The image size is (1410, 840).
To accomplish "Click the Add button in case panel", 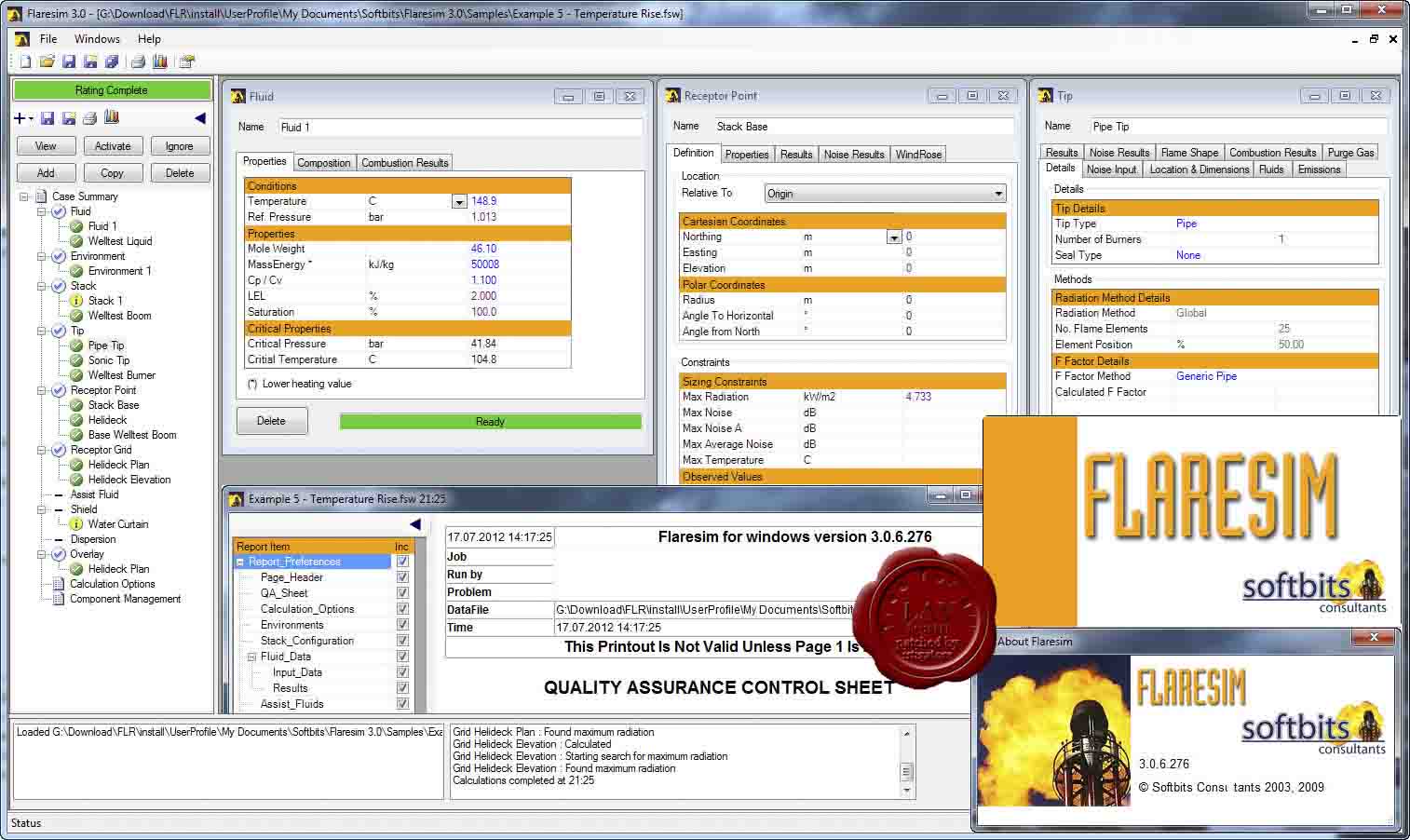I will pos(46,173).
